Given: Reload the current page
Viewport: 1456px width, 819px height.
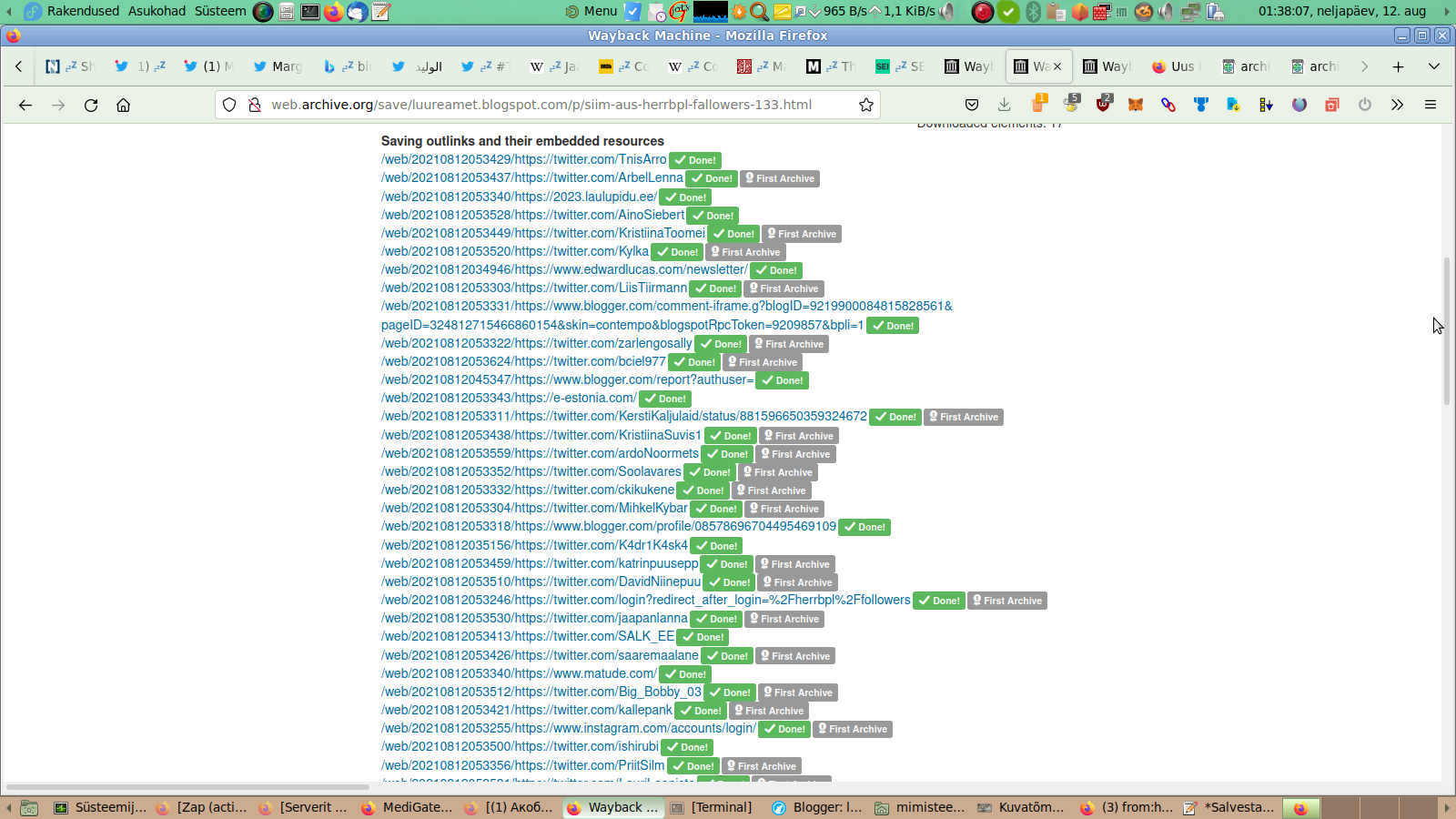Looking at the screenshot, I should click(91, 105).
